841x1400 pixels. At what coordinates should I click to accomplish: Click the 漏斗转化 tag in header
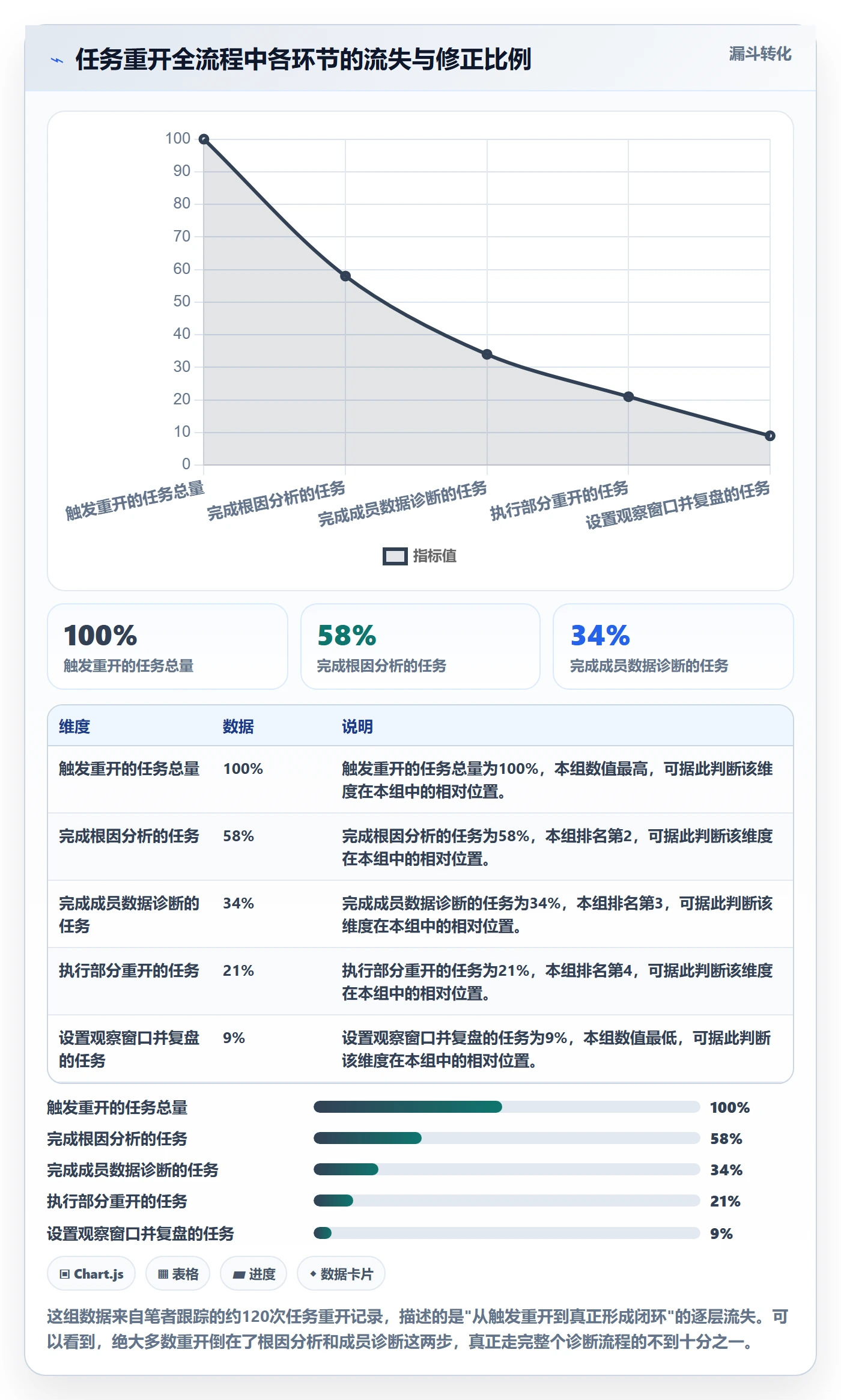[x=760, y=54]
